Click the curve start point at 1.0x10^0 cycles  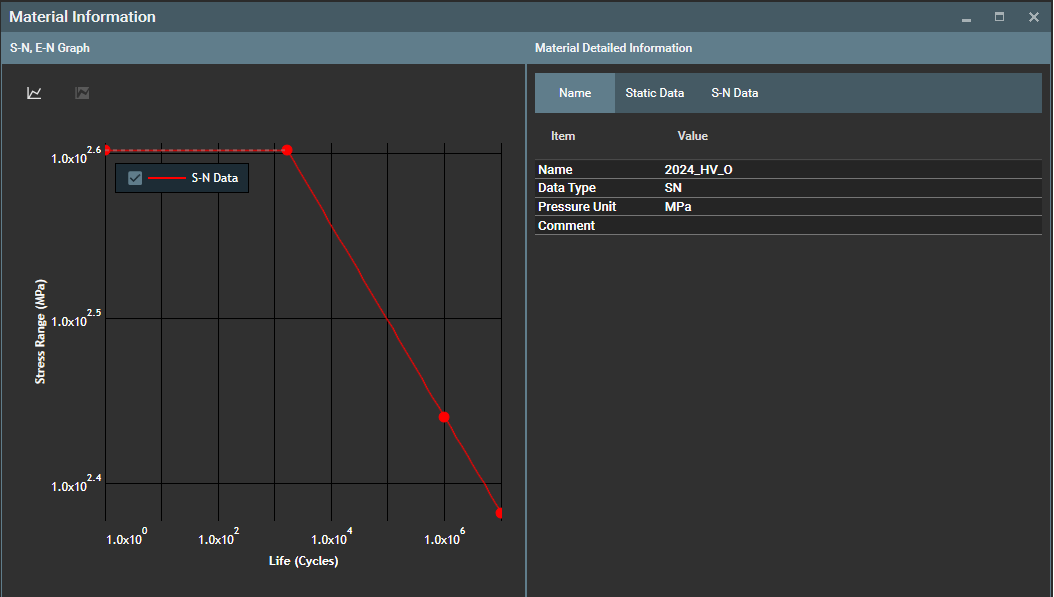click(106, 150)
